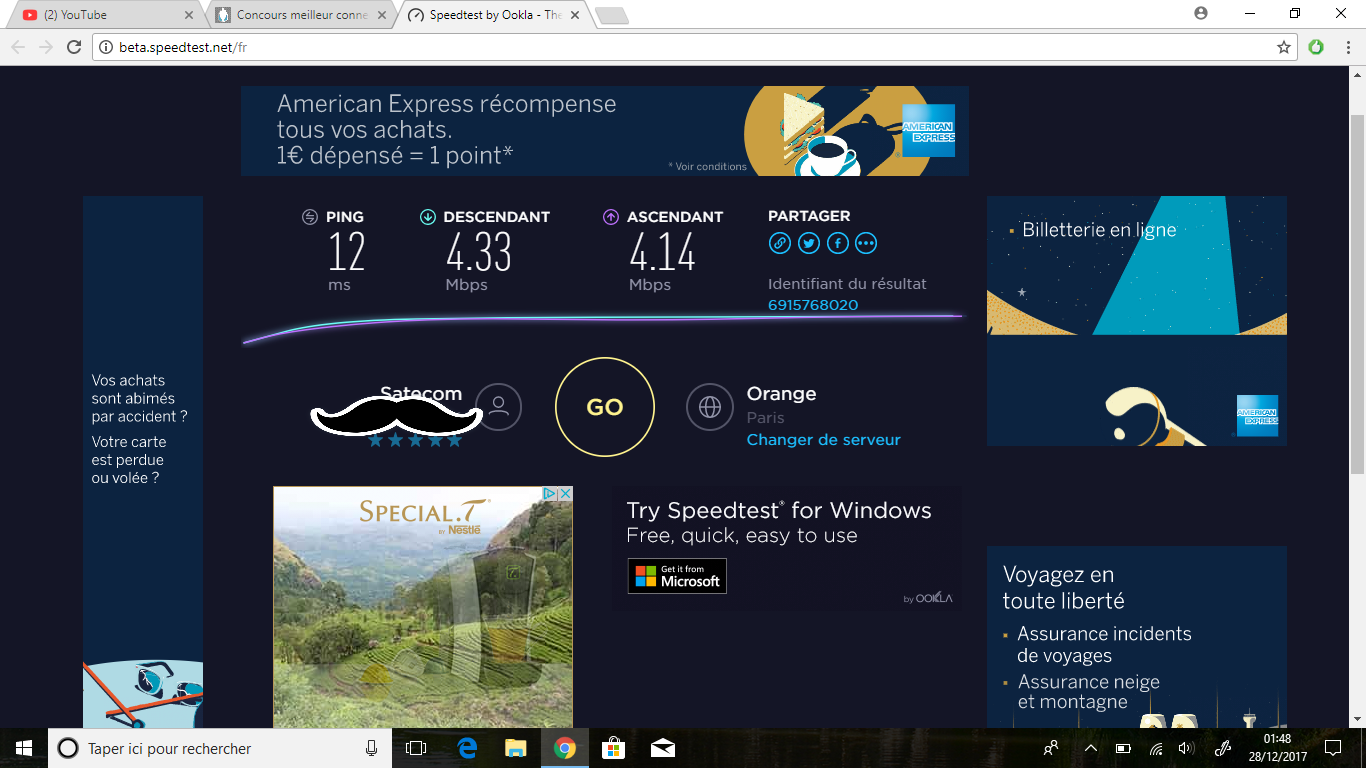Click the Descendant download arrow icon
Image resolution: width=1366 pixels, height=768 pixels.
428,217
